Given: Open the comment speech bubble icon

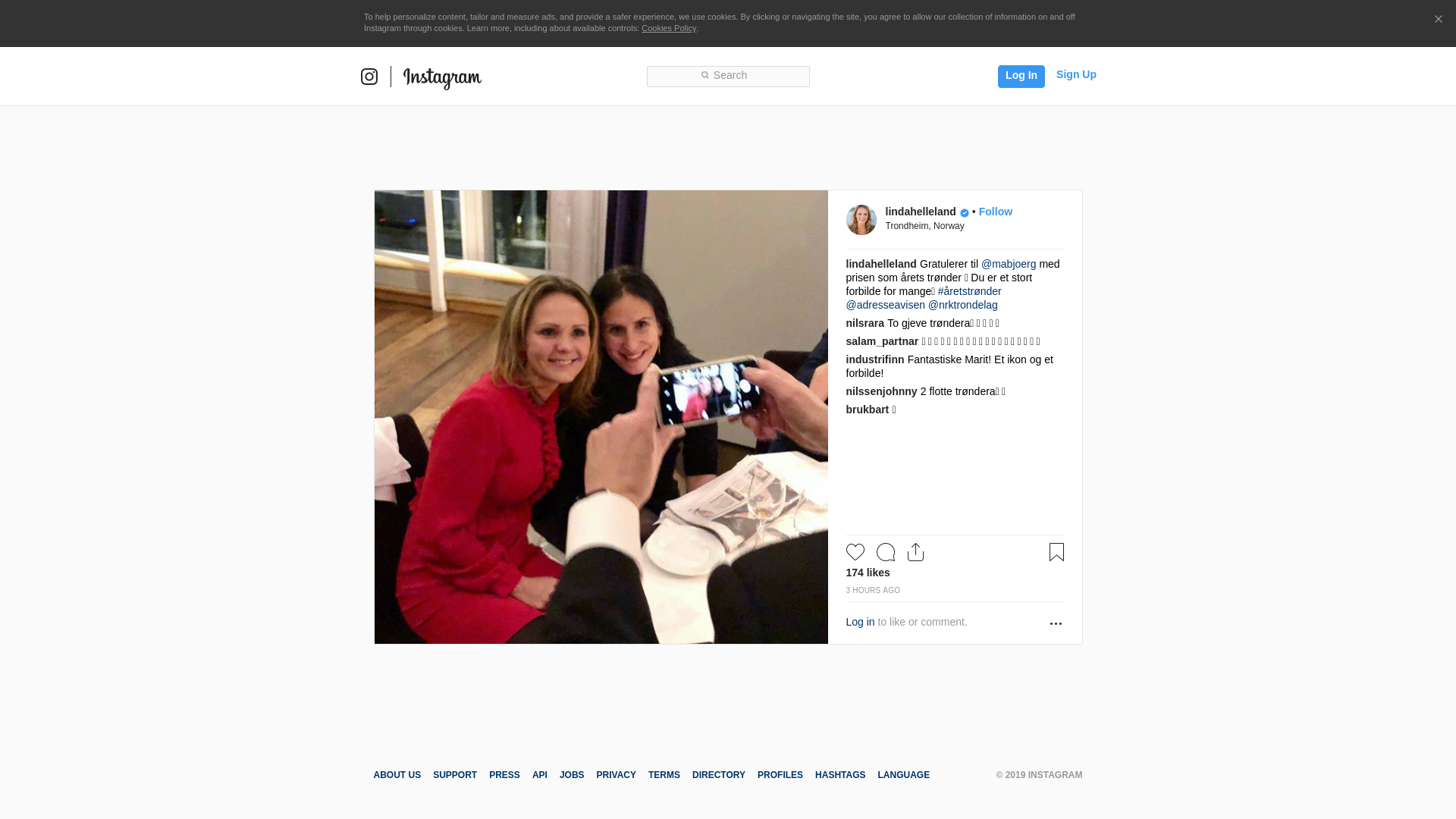Looking at the screenshot, I should 886,552.
